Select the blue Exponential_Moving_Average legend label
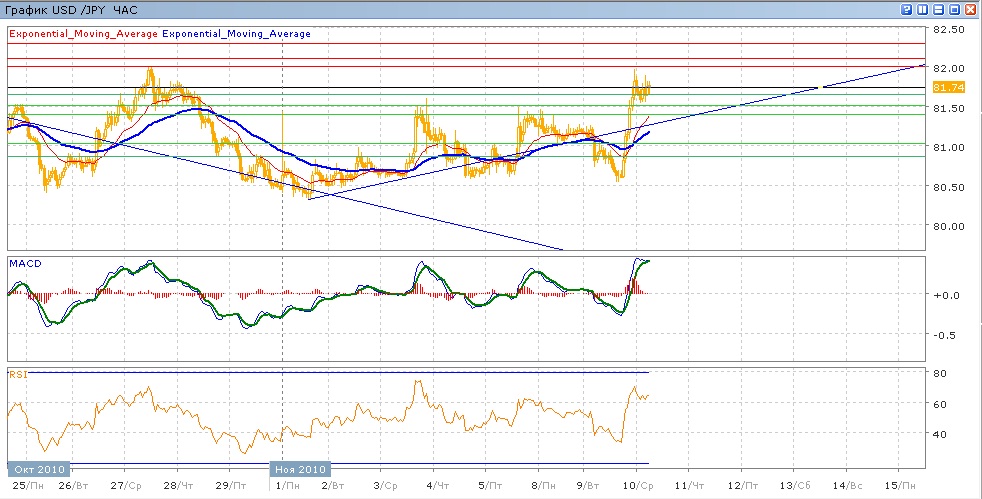The image size is (982, 499). [x=236, y=33]
